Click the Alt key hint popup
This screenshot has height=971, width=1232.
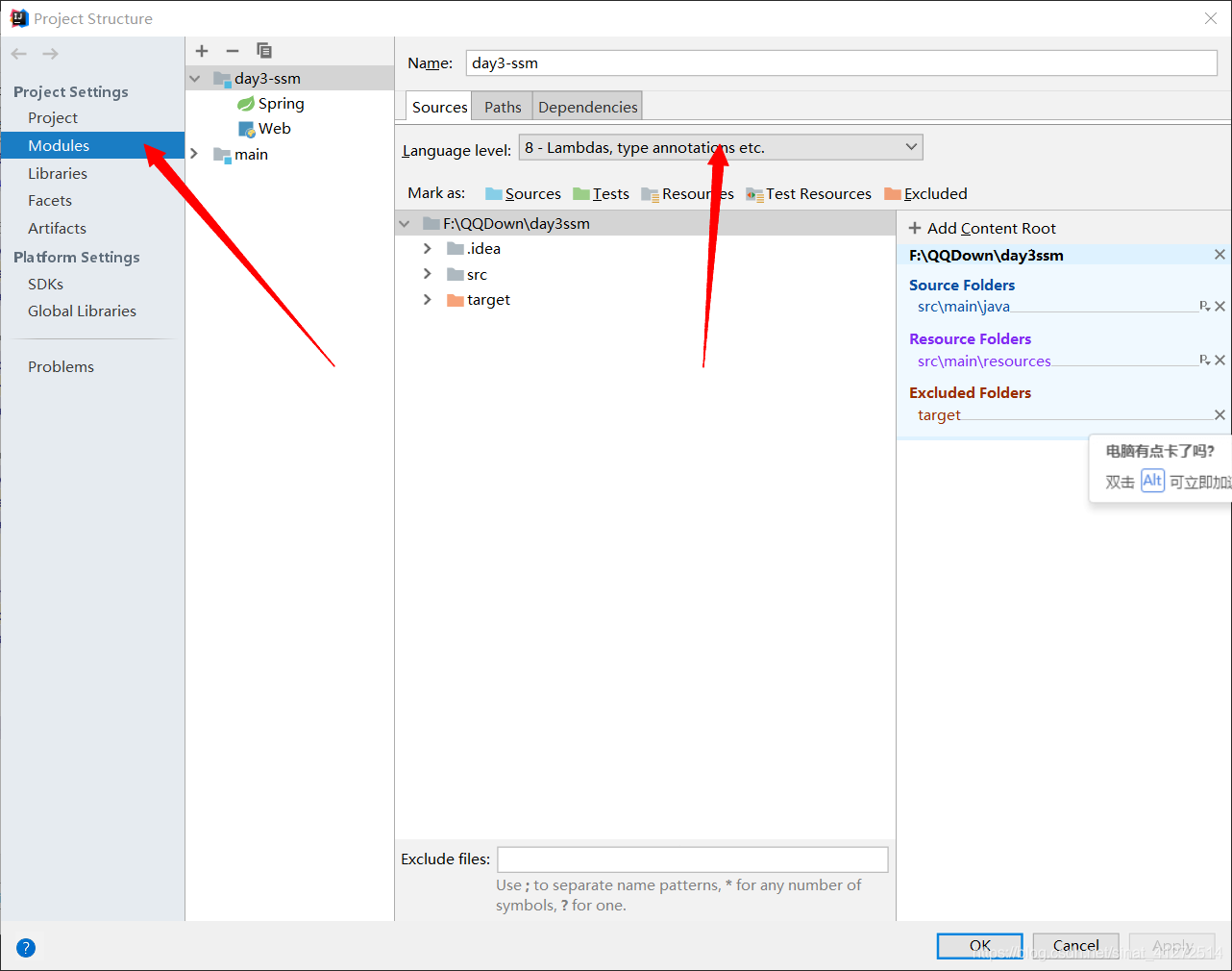1161,467
